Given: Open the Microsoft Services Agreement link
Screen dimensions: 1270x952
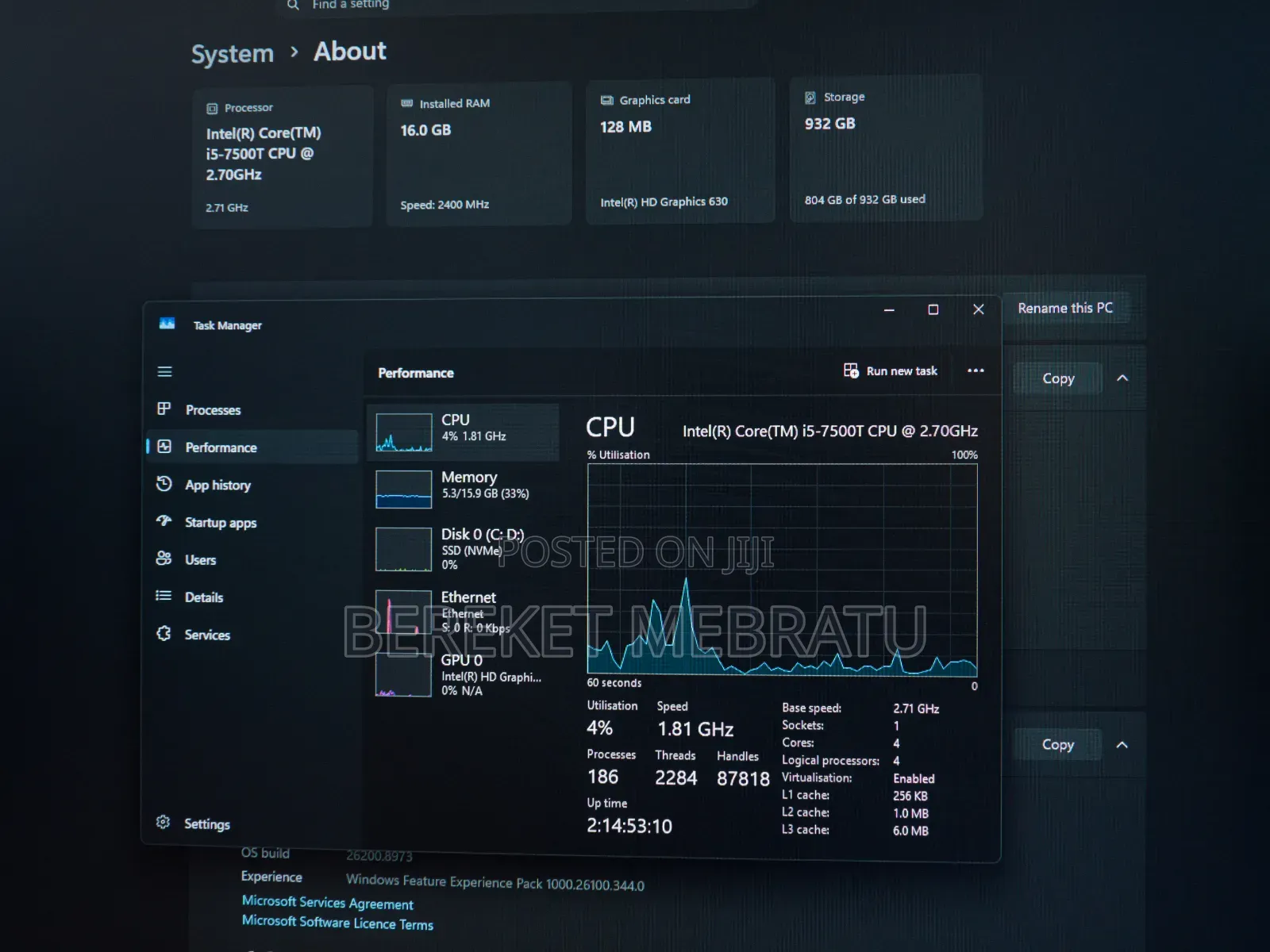Looking at the screenshot, I should tap(328, 903).
